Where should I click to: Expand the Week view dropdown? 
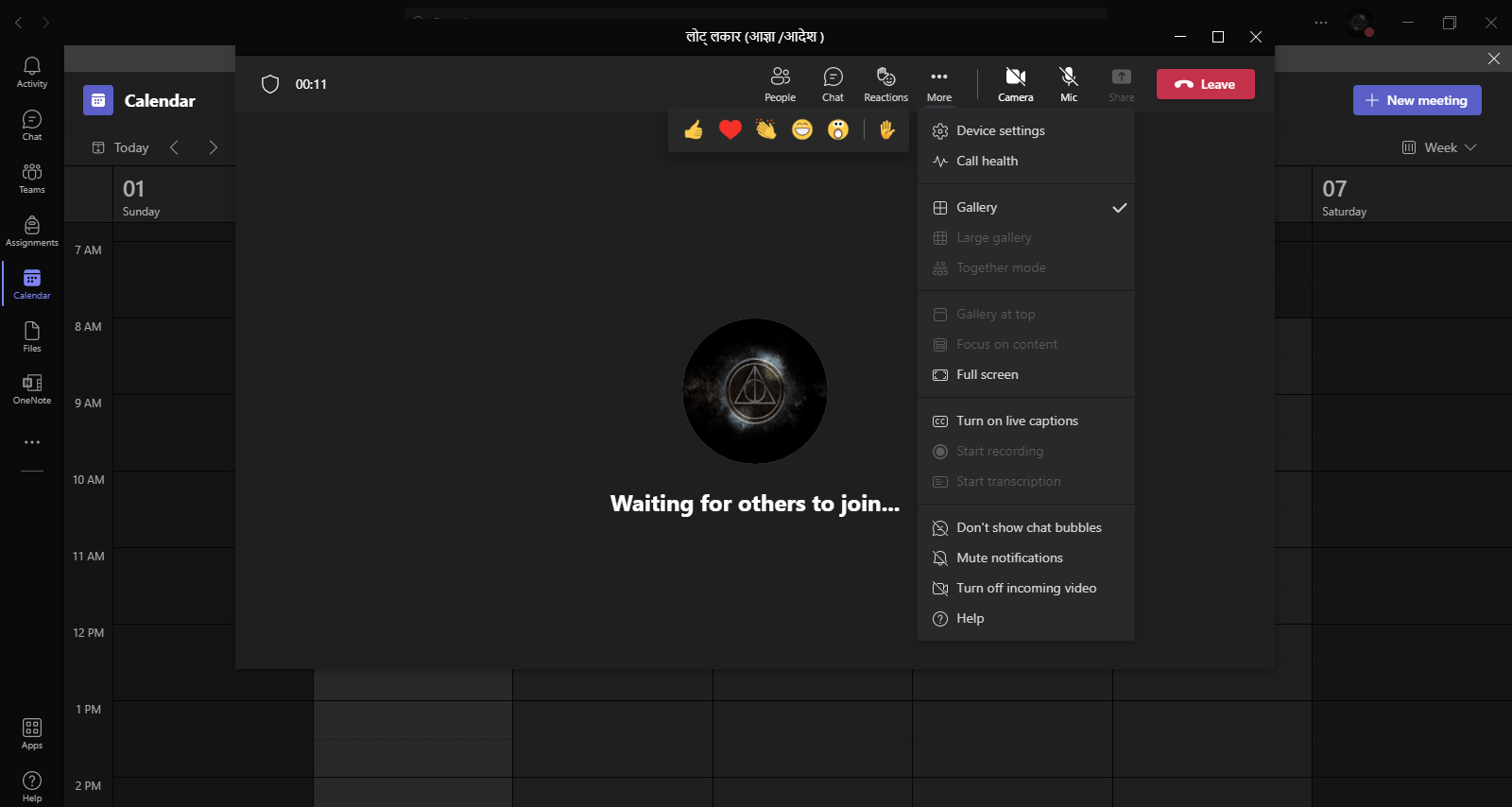tap(1439, 147)
